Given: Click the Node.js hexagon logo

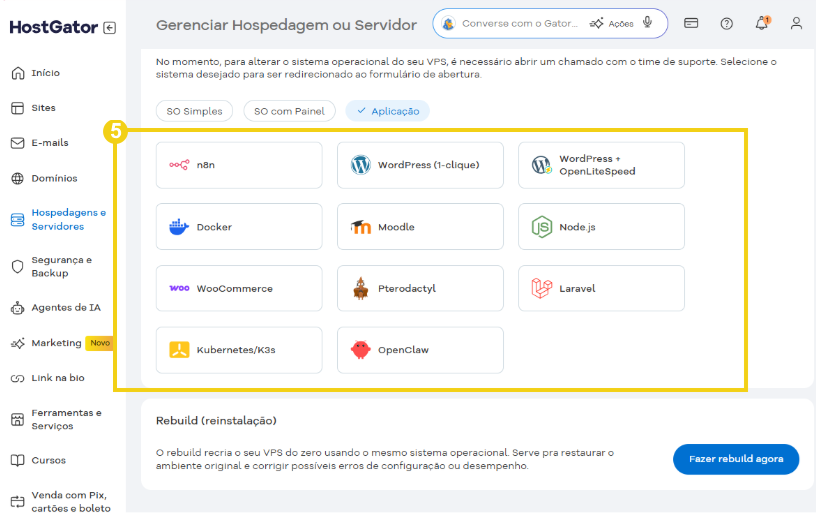Looking at the screenshot, I should [x=542, y=227].
